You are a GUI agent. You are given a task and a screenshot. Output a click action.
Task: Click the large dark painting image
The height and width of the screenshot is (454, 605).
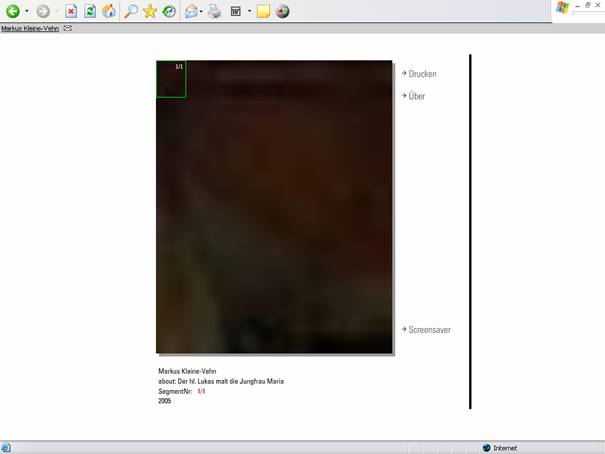pyautogui.click(x=274, y=207)
